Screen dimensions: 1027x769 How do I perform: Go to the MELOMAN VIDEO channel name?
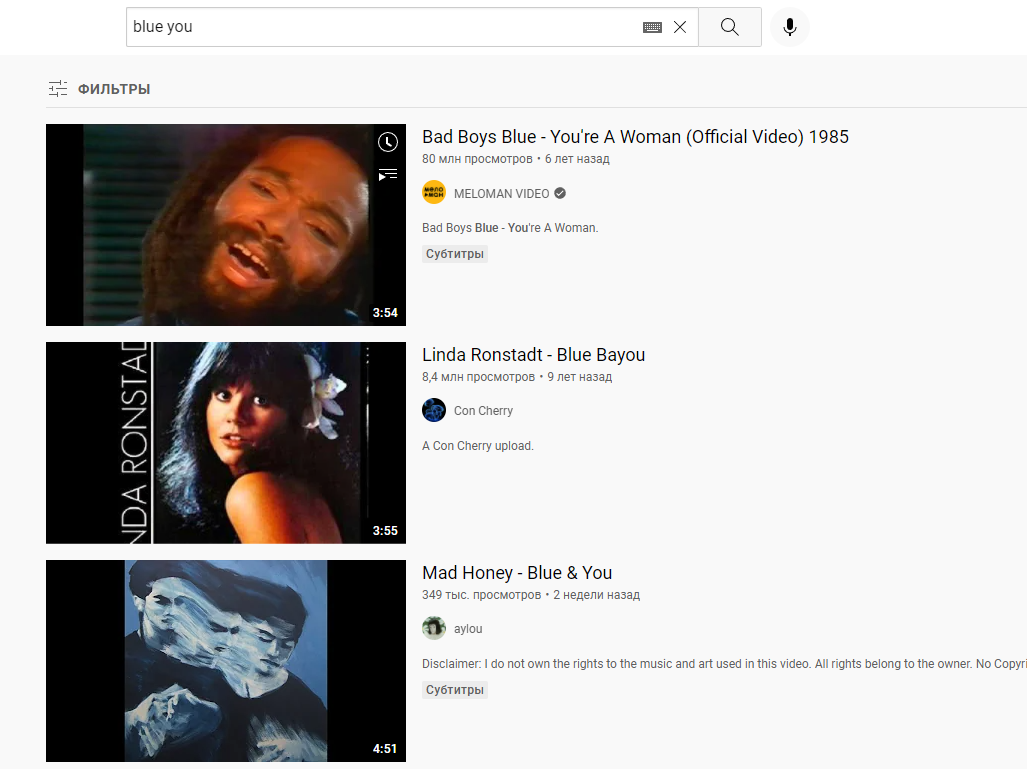(502, 194)
